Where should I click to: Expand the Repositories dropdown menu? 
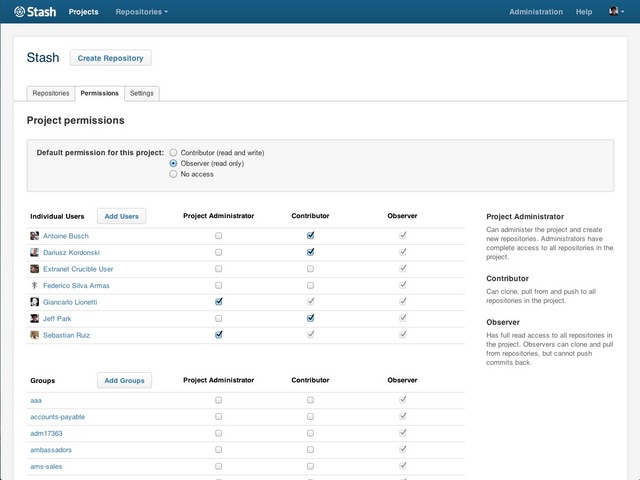pos(142,12)
